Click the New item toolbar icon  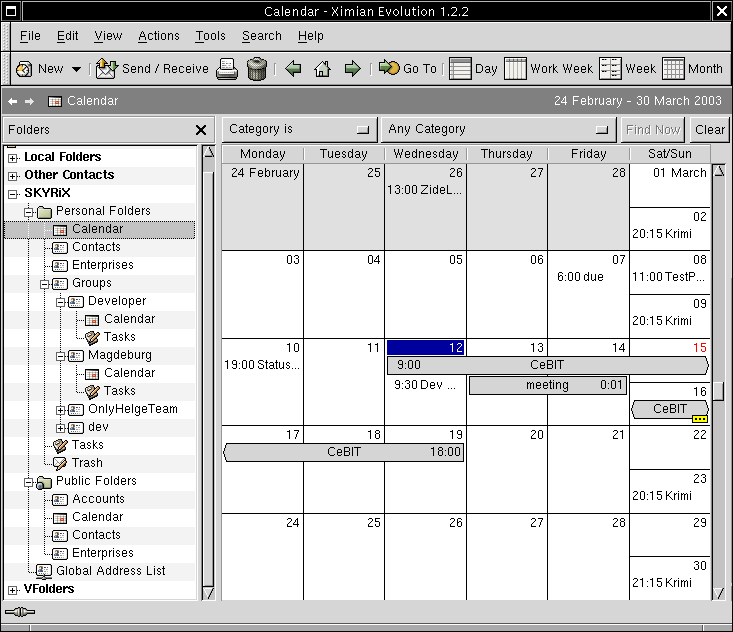point(24,69)
